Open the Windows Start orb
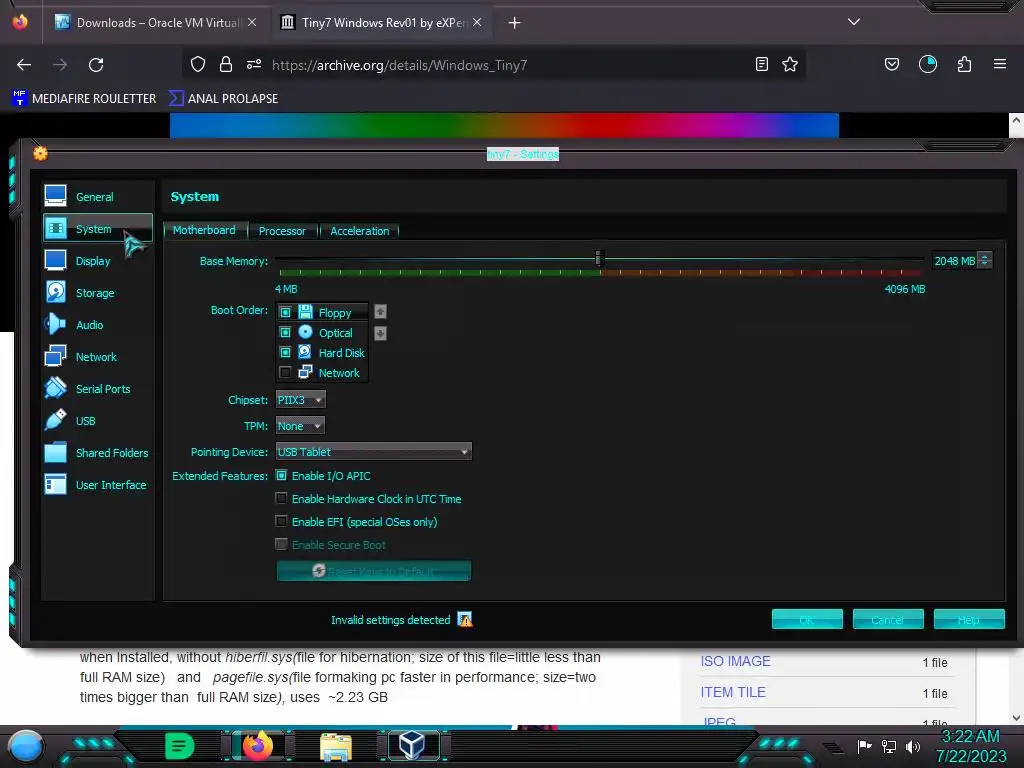The image size is (1024, 768). [x=26, y=746]
